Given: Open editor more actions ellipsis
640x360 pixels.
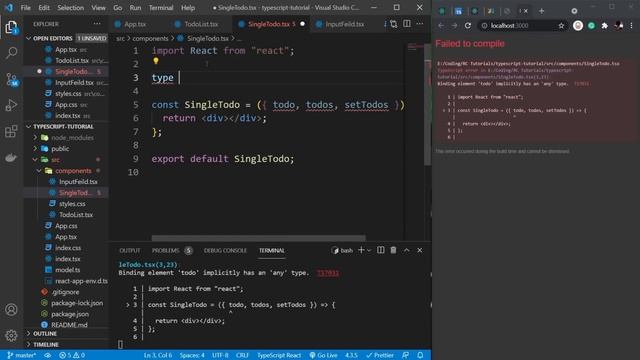Looking at the screenshot, I should [x=420, y=24].
